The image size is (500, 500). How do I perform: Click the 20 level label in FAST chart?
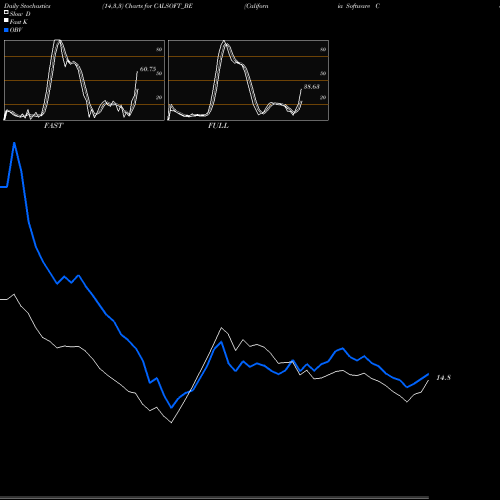[159, 97]
